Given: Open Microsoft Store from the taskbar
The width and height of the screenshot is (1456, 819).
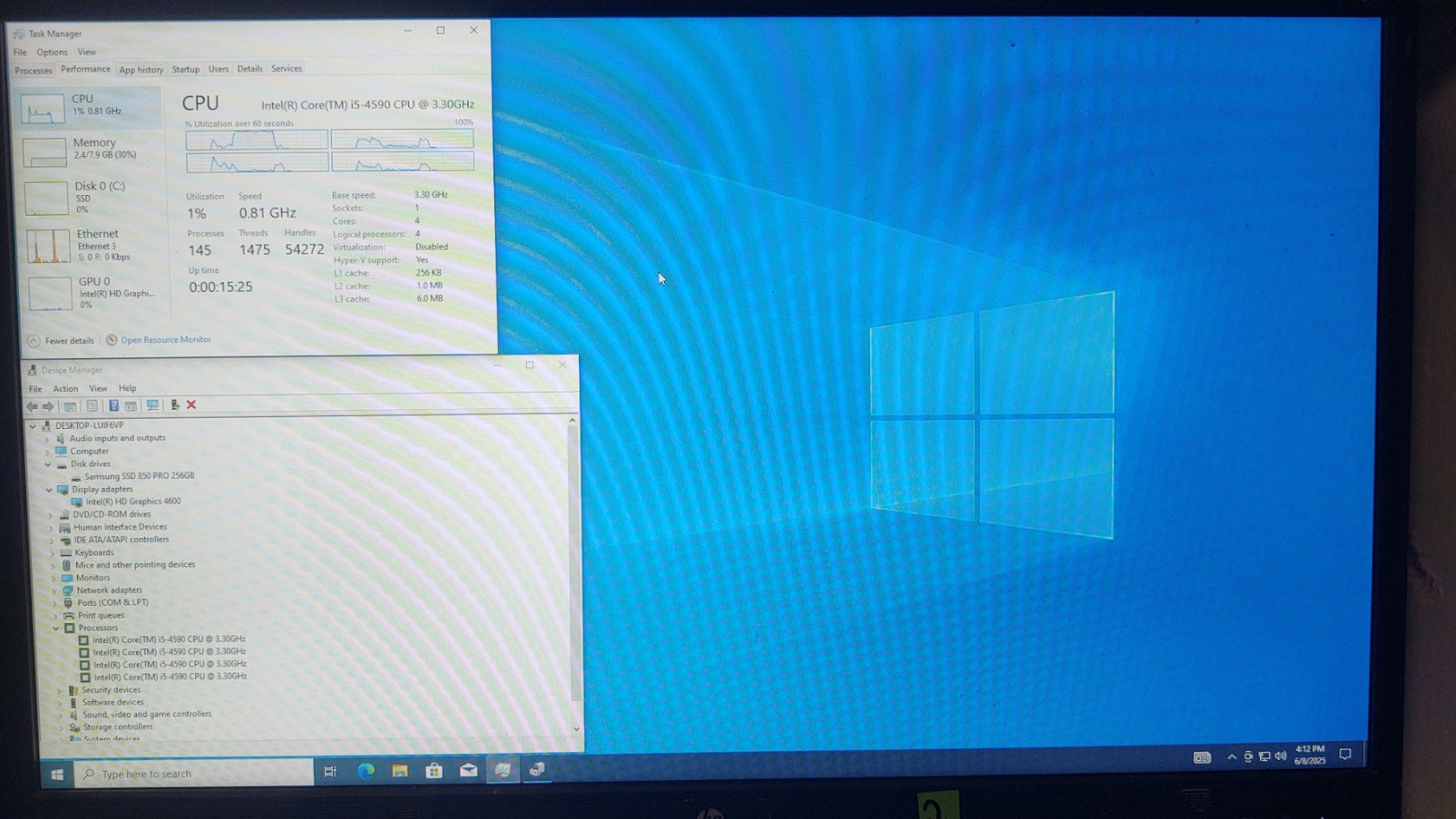Looking at the screenshot, I should point(434,770).
